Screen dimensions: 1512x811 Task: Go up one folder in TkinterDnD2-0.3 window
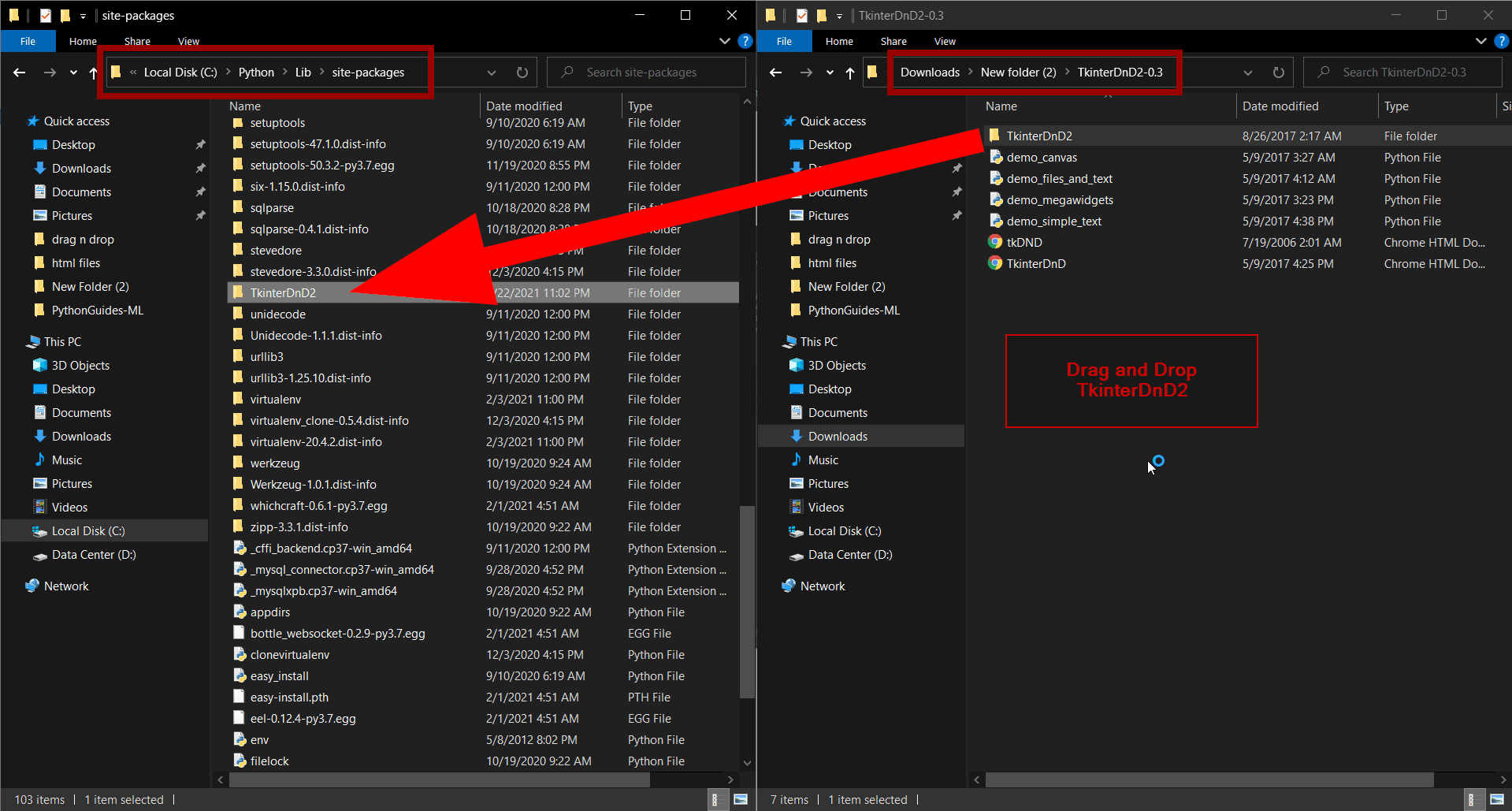point(849,73)
